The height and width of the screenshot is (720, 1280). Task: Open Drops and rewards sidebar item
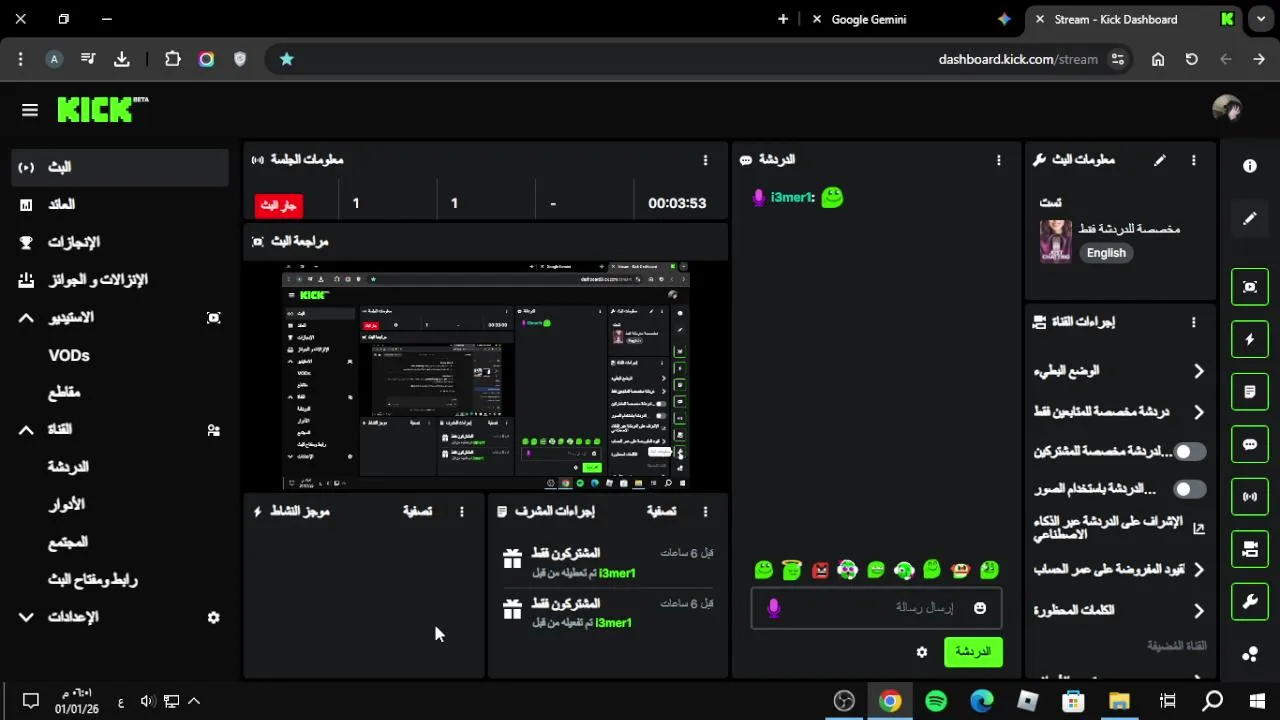coord(120,280)
